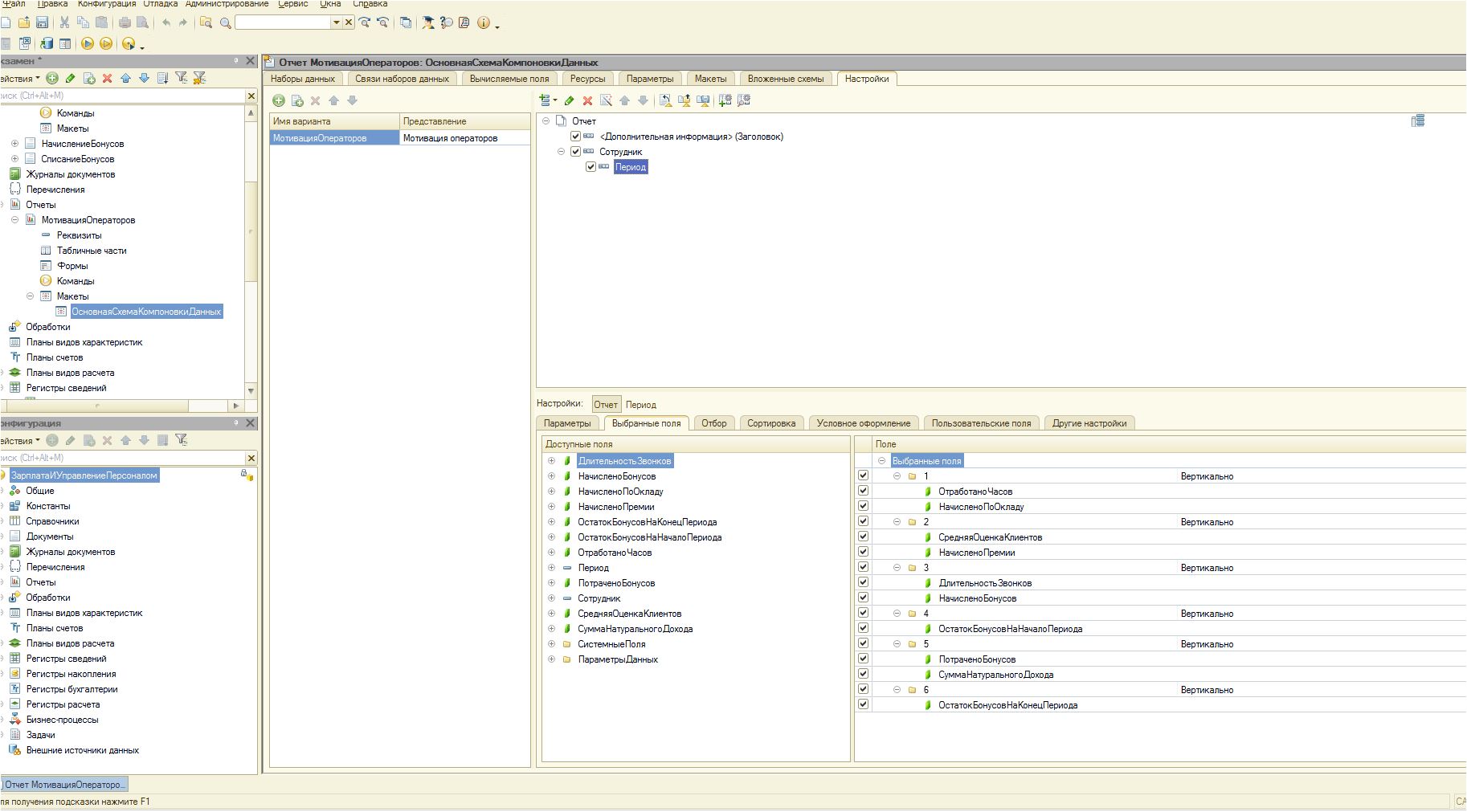Image resolution: width=1467 pixels, height=812 pixels.
Task: Expand ПараметрыДанных folder in available fields
Action: (x=551, y=659)
